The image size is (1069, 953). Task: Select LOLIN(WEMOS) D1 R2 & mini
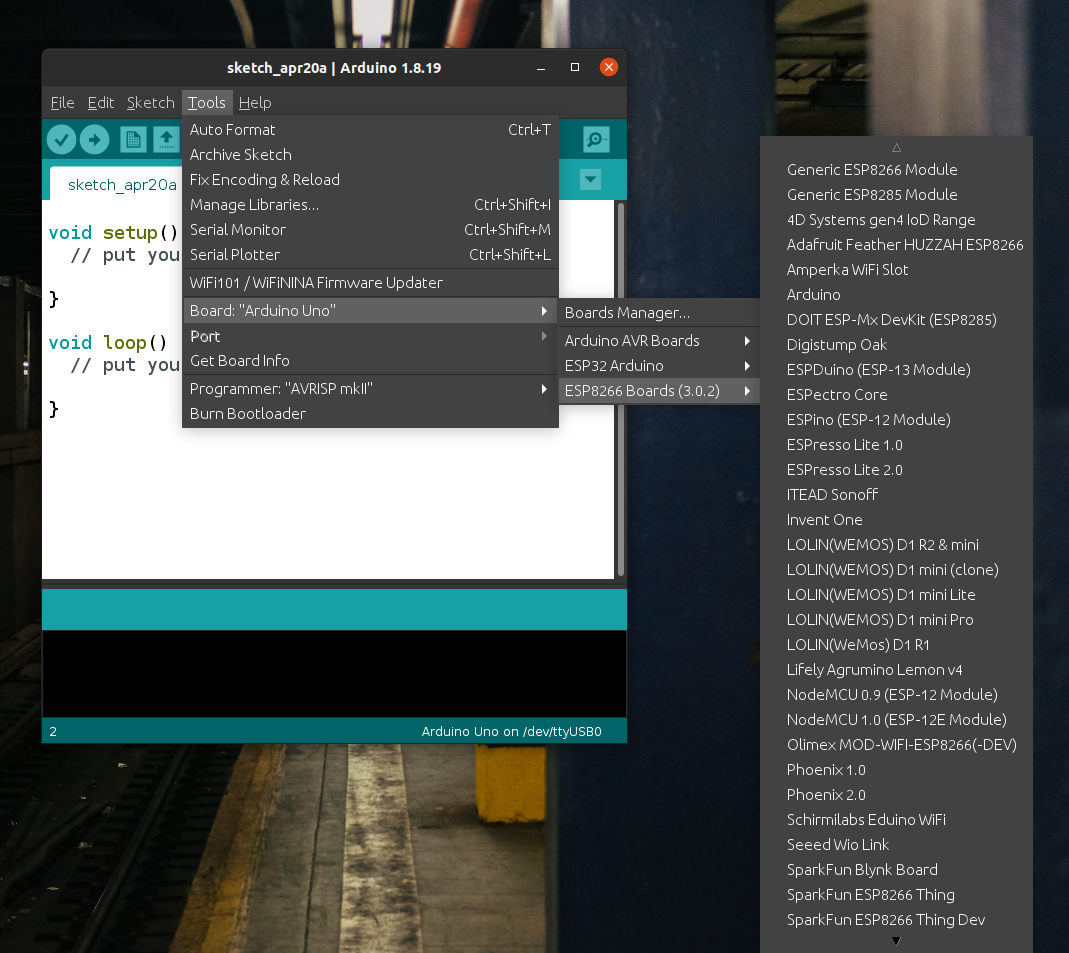[x=897, y=545]
